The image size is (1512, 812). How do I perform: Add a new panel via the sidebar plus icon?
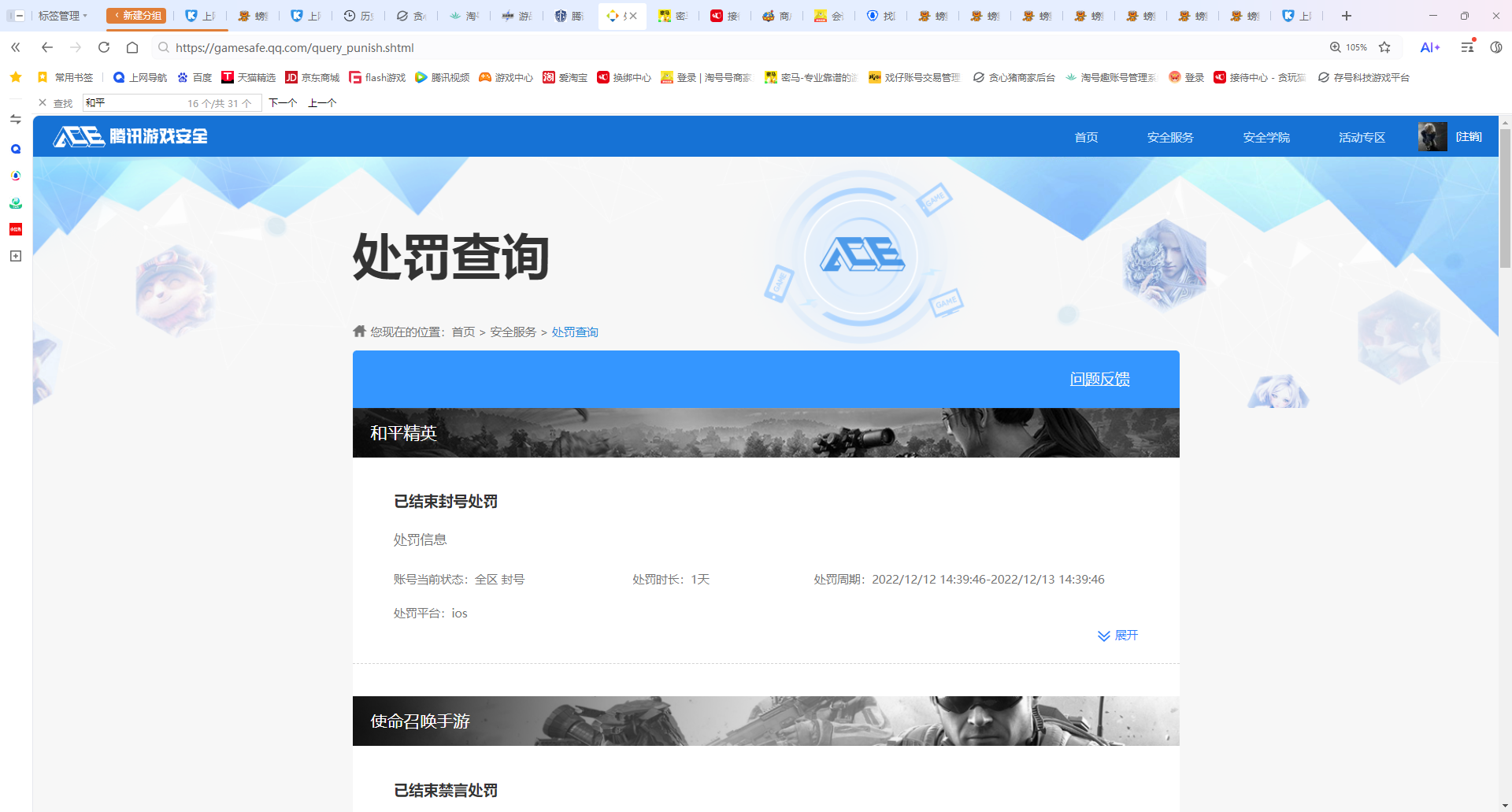15,256
